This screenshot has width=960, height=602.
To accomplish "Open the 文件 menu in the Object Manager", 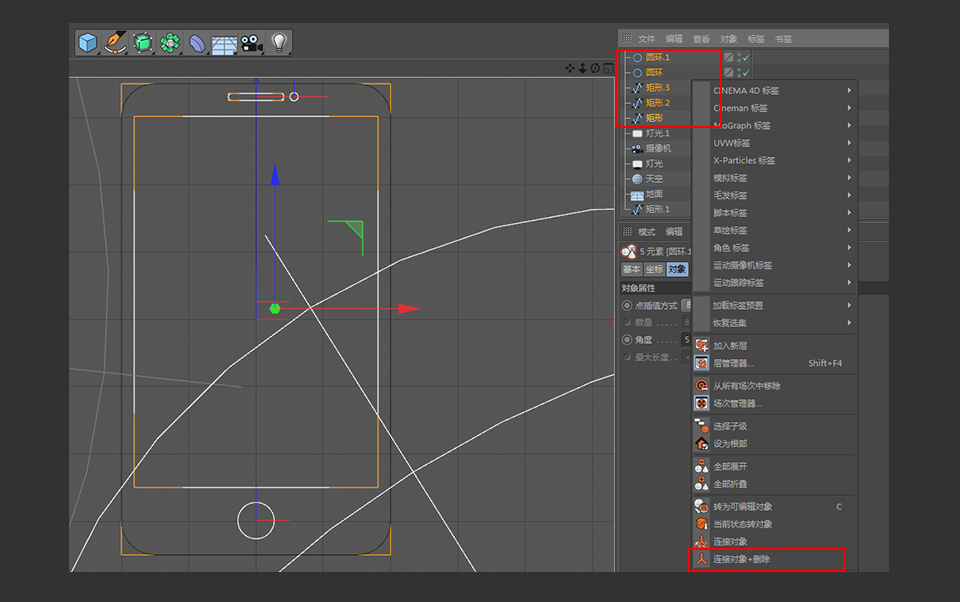I will click(x=646, y=39).
